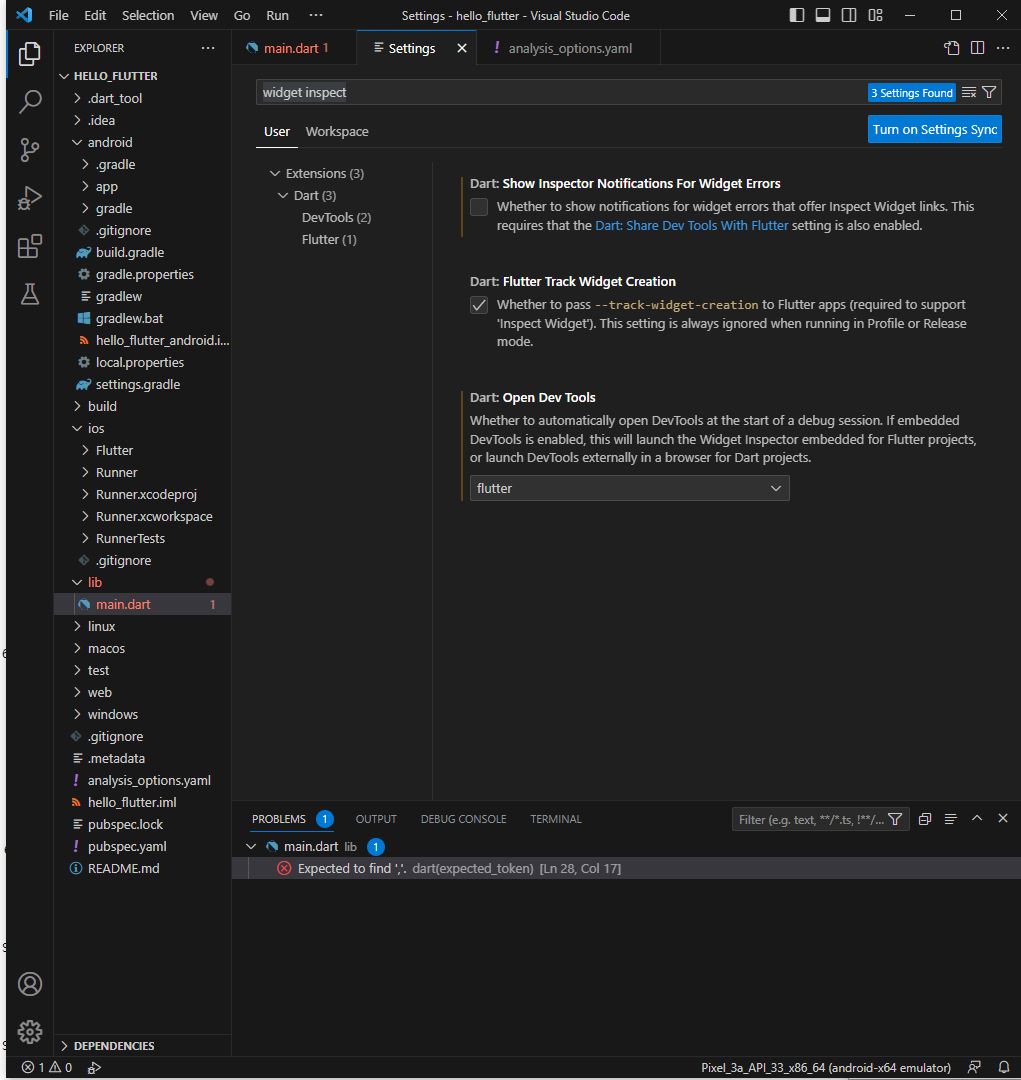Screen dimensions: 1021x1080
Task: Open the Open Dev Tools flutter dropdown
Action: (630, 488)
